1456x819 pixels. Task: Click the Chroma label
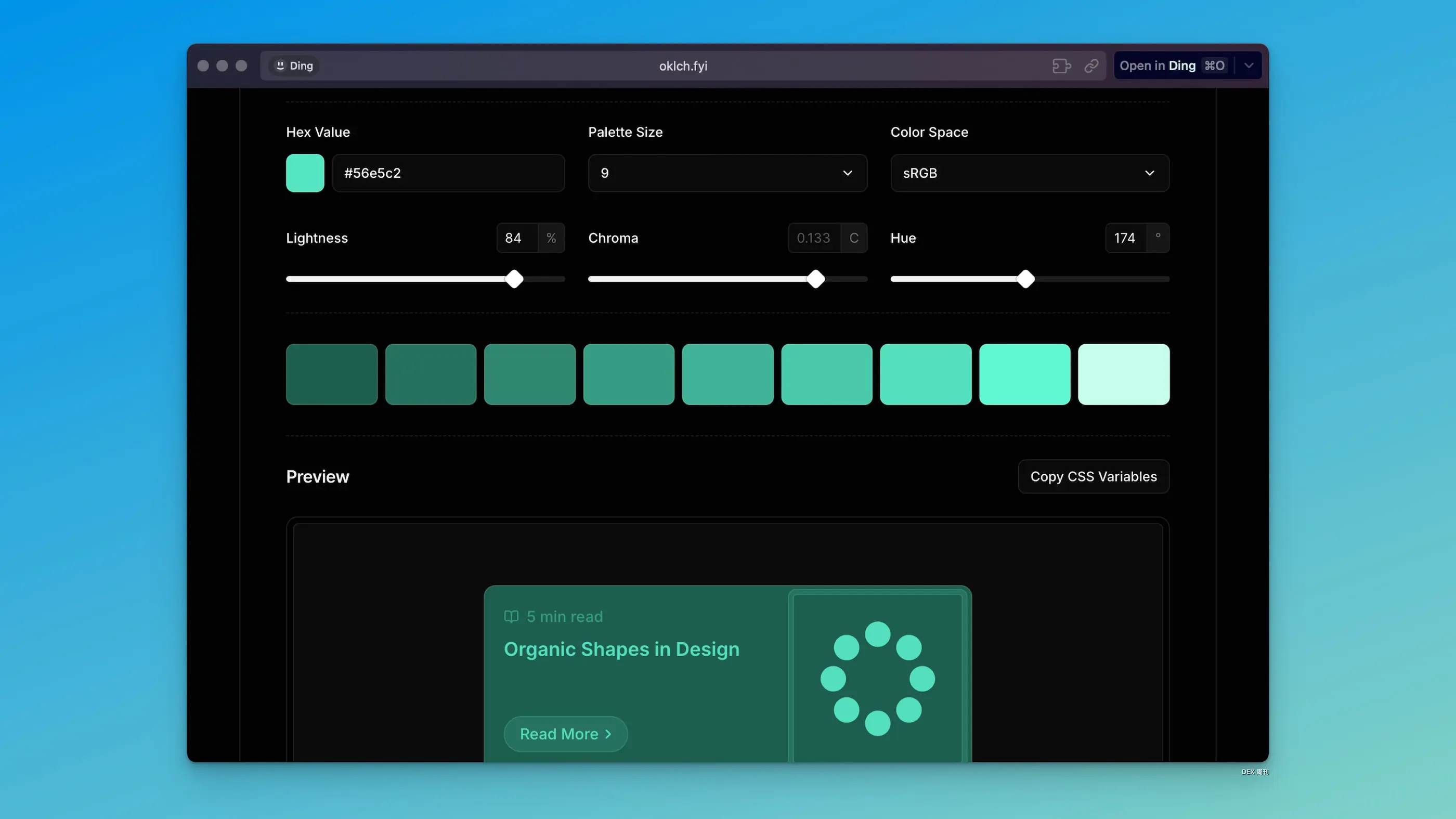pos(613,238)
